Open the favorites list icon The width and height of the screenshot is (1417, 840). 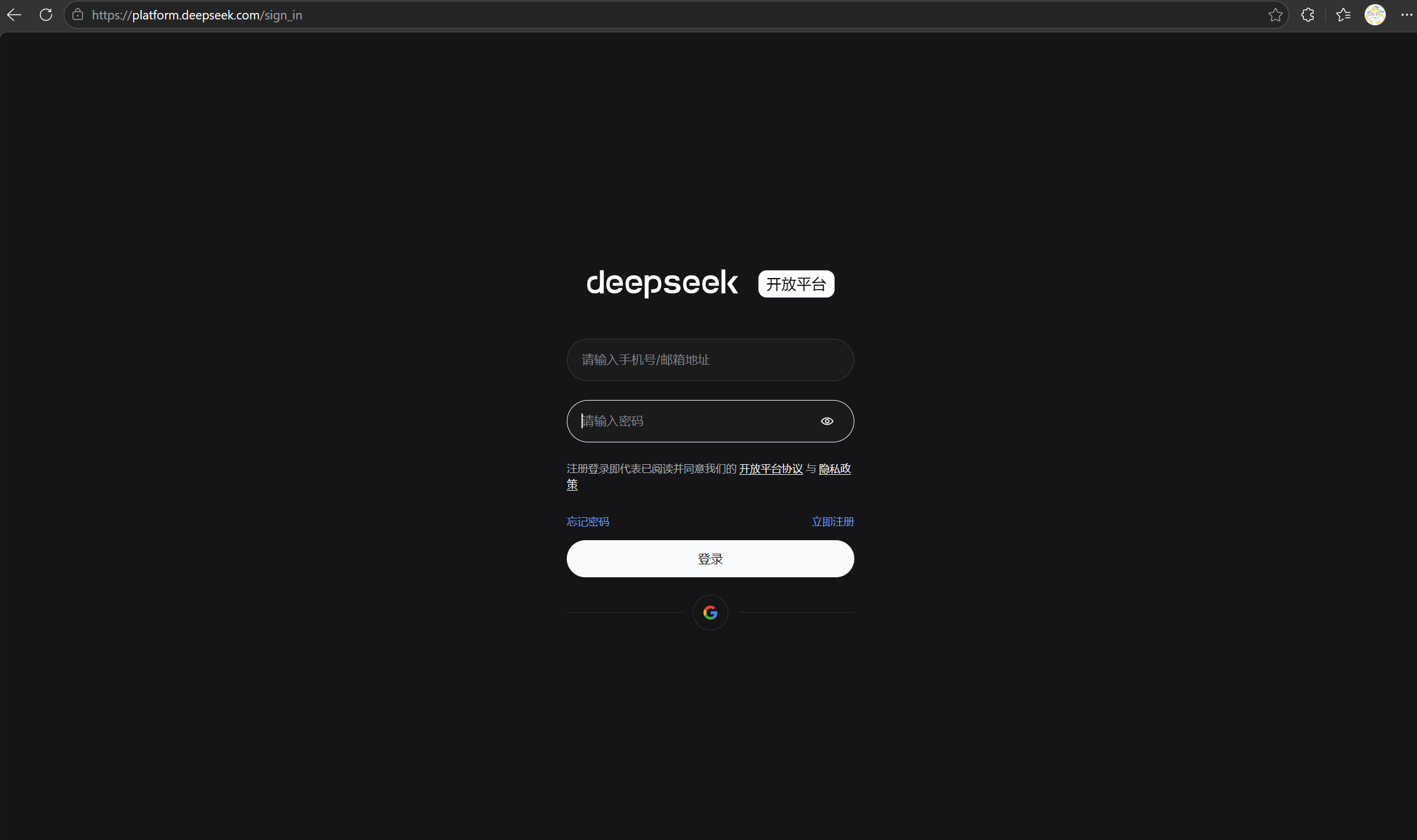coord(1343,15)
